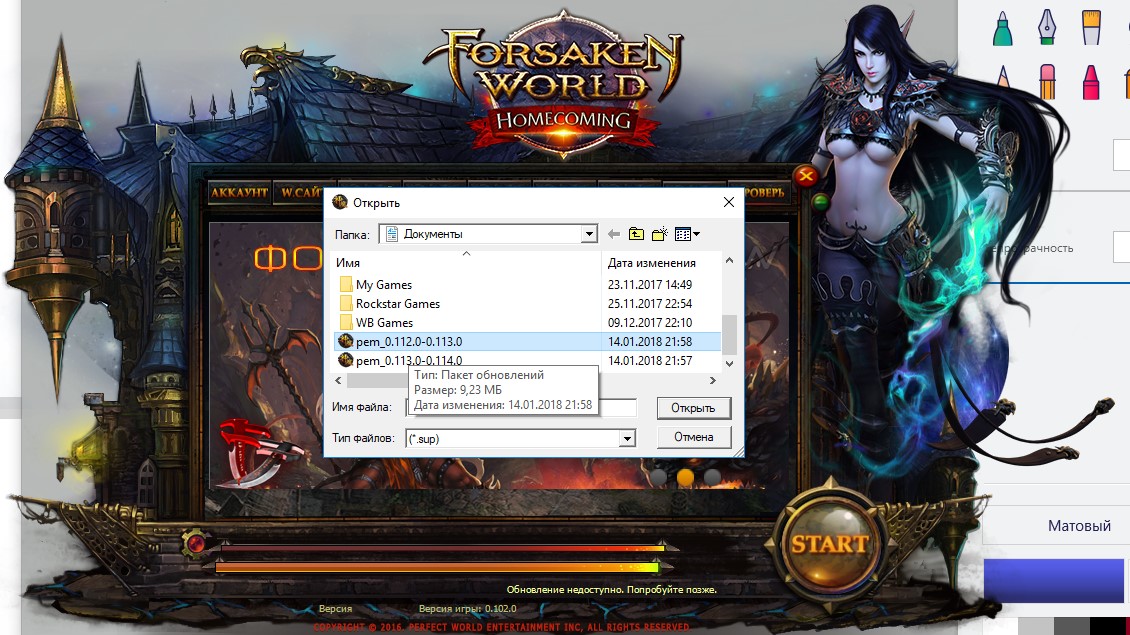Screen dimensions: 1130x635
Task: Click date 25.11.2017 22:54
Action: pos(649,303)
